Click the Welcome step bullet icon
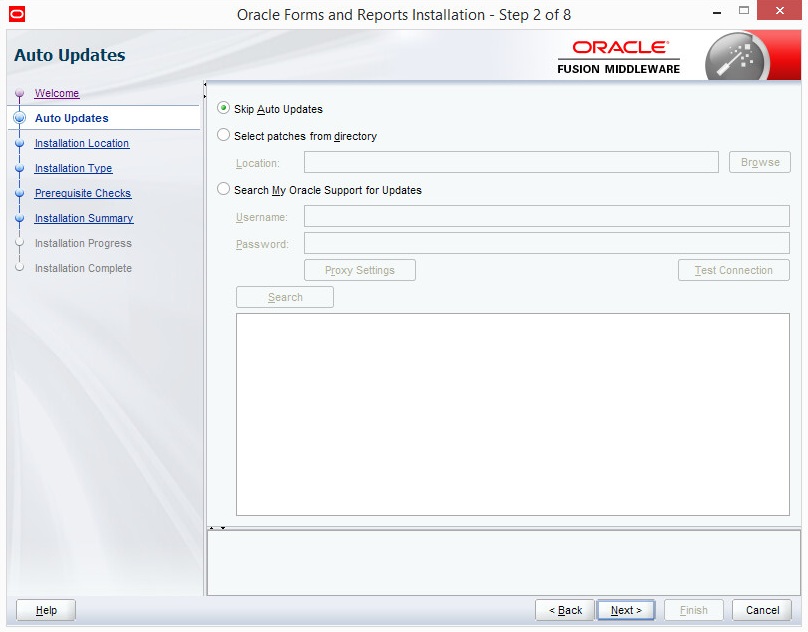 (x=20, y=93)
